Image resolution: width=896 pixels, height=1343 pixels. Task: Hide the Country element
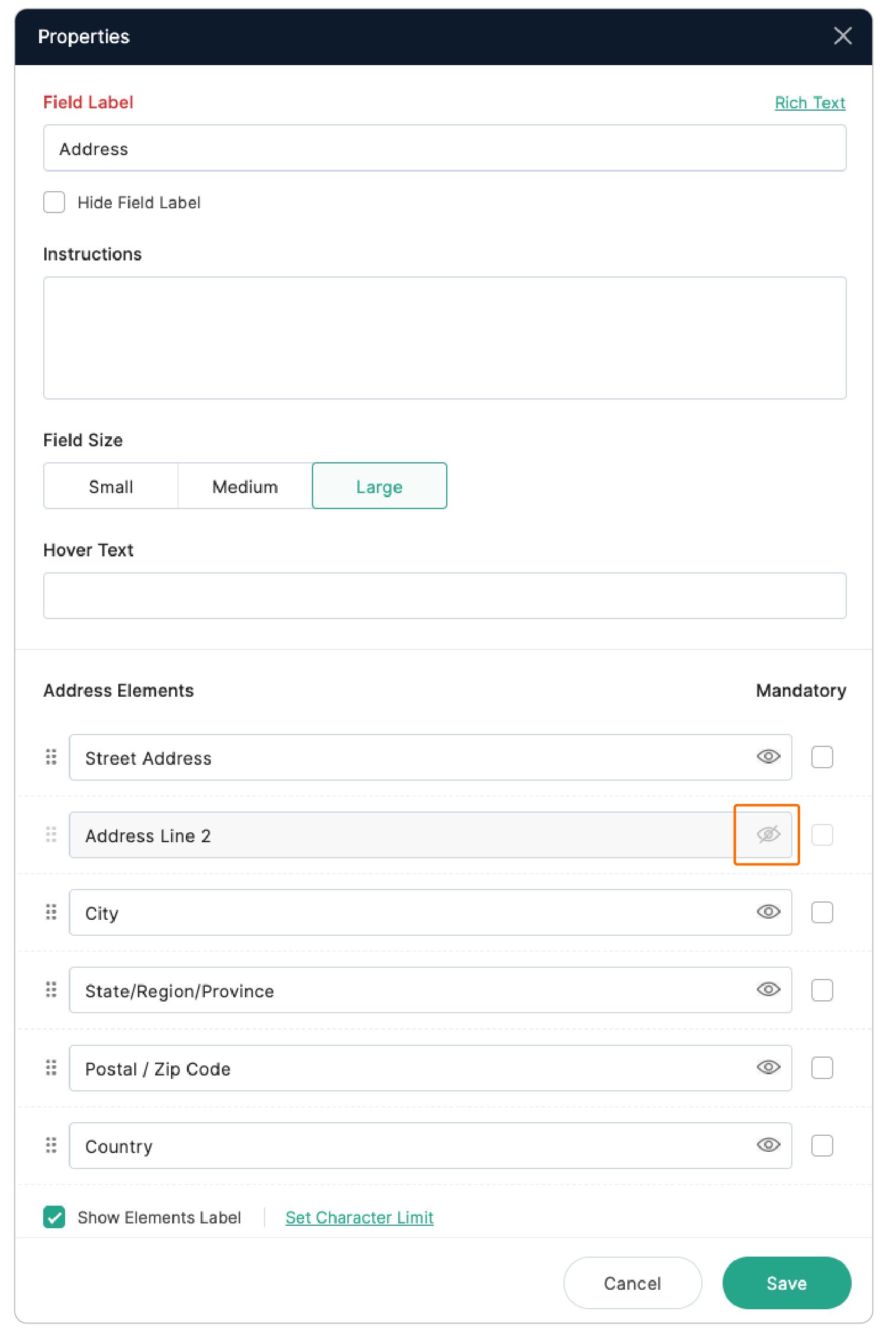point(767,1145)
